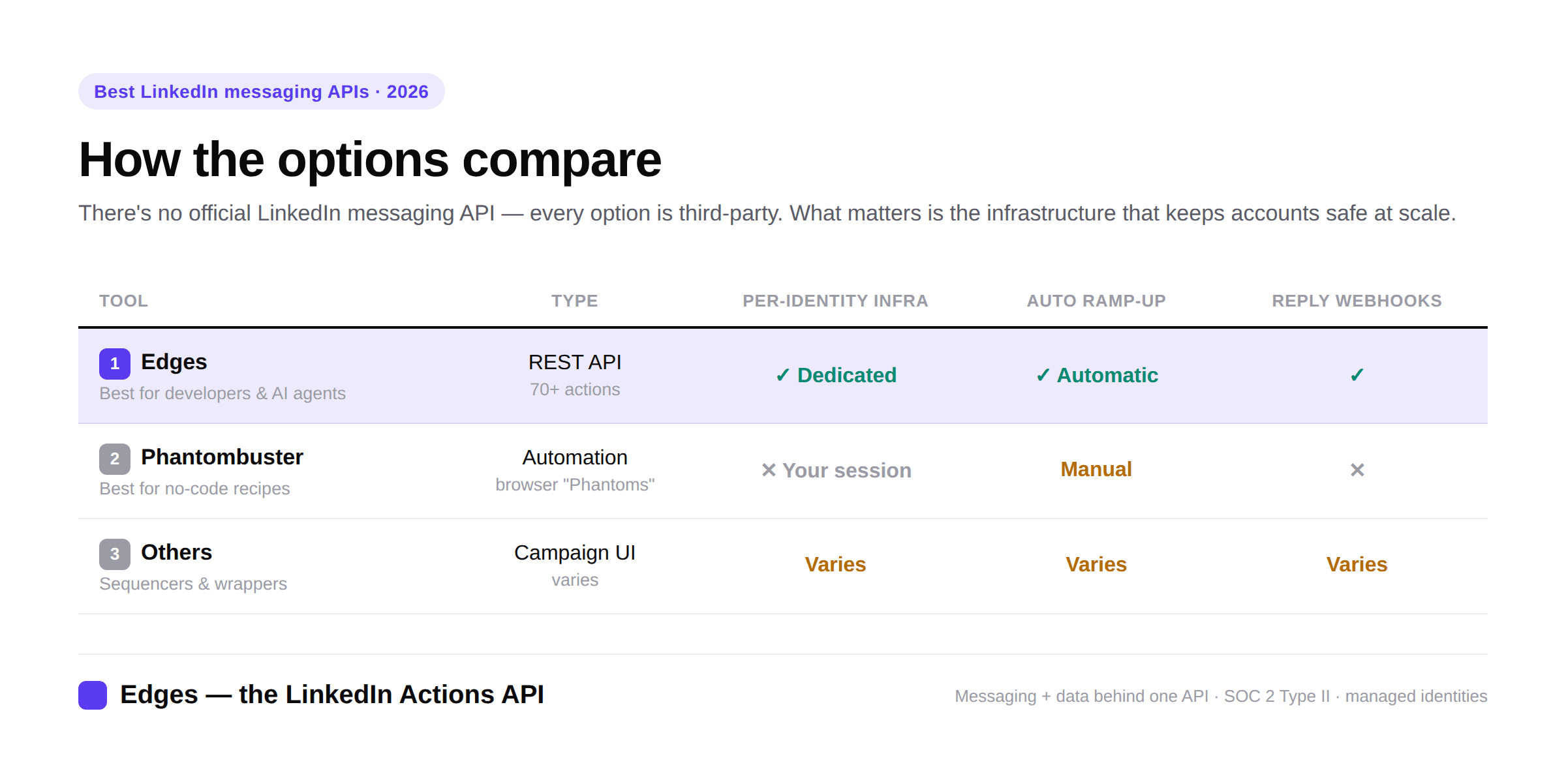The image size is (1566, 784).
Task: Click the TOOL column header
Action: [x=123, y=301]
